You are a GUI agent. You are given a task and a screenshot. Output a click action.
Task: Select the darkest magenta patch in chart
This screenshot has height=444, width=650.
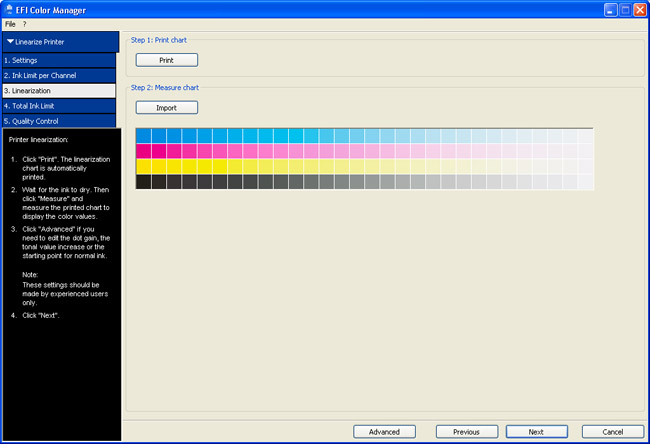143,151
